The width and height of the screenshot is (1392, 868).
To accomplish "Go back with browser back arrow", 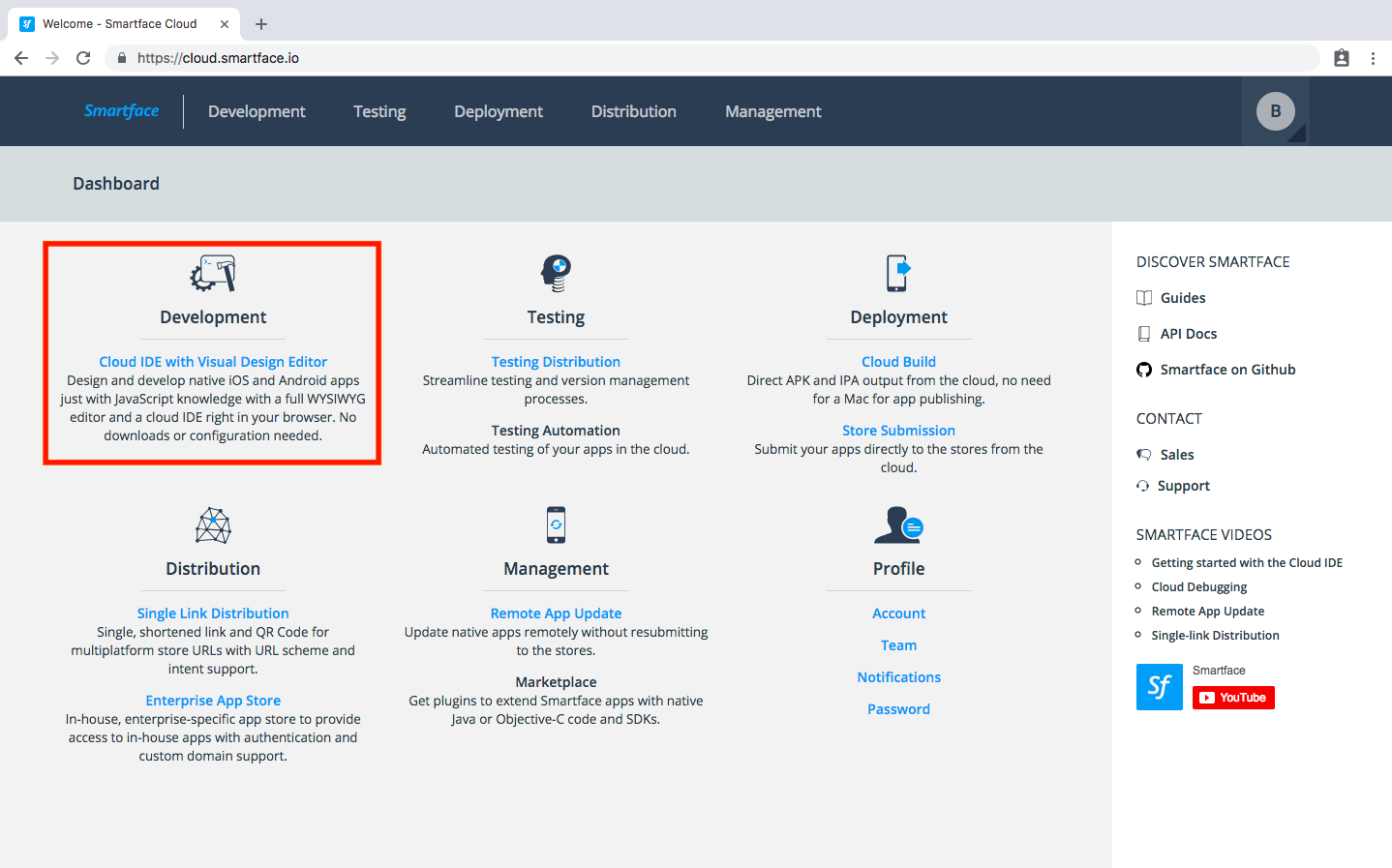I will (21, 58).
